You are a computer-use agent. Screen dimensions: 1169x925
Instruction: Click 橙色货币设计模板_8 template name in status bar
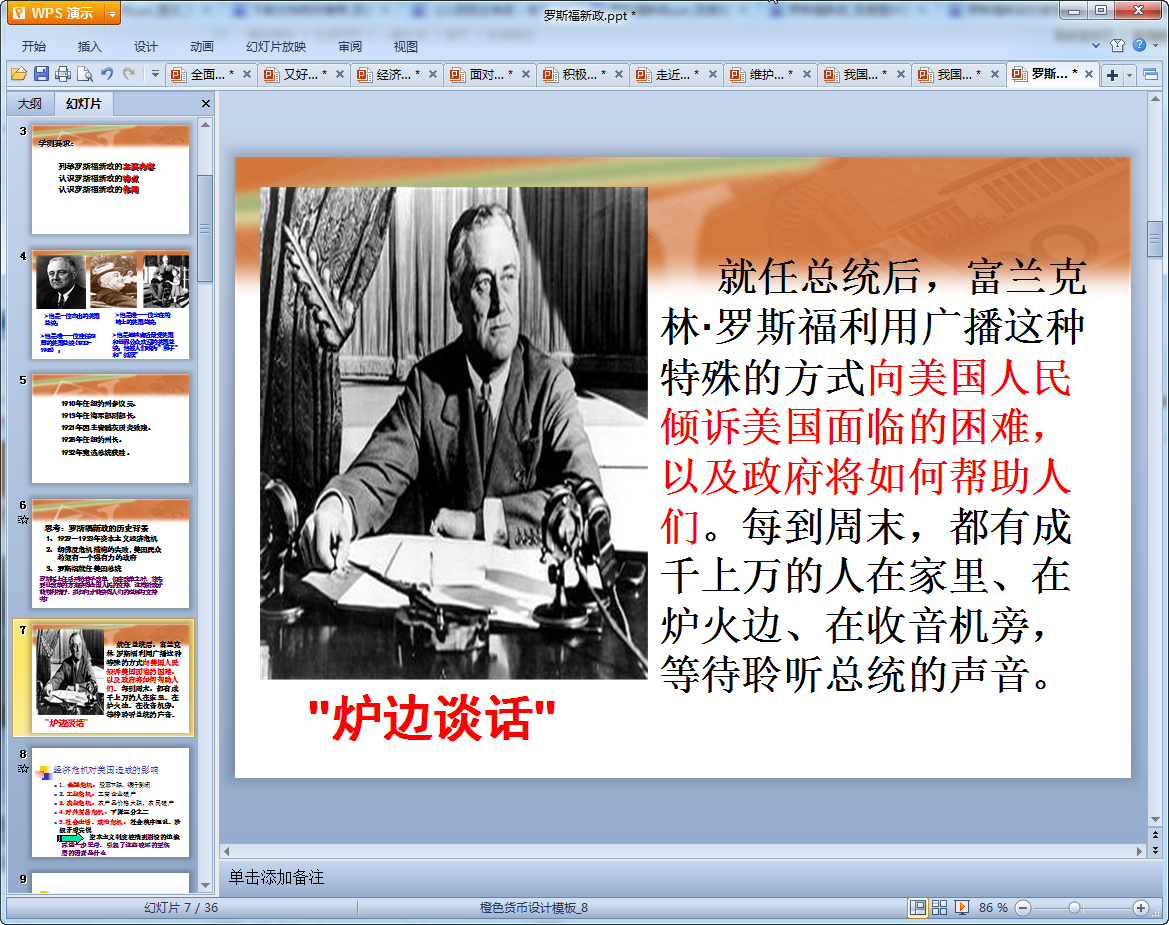pyautogui.click(x=533, y=907)
